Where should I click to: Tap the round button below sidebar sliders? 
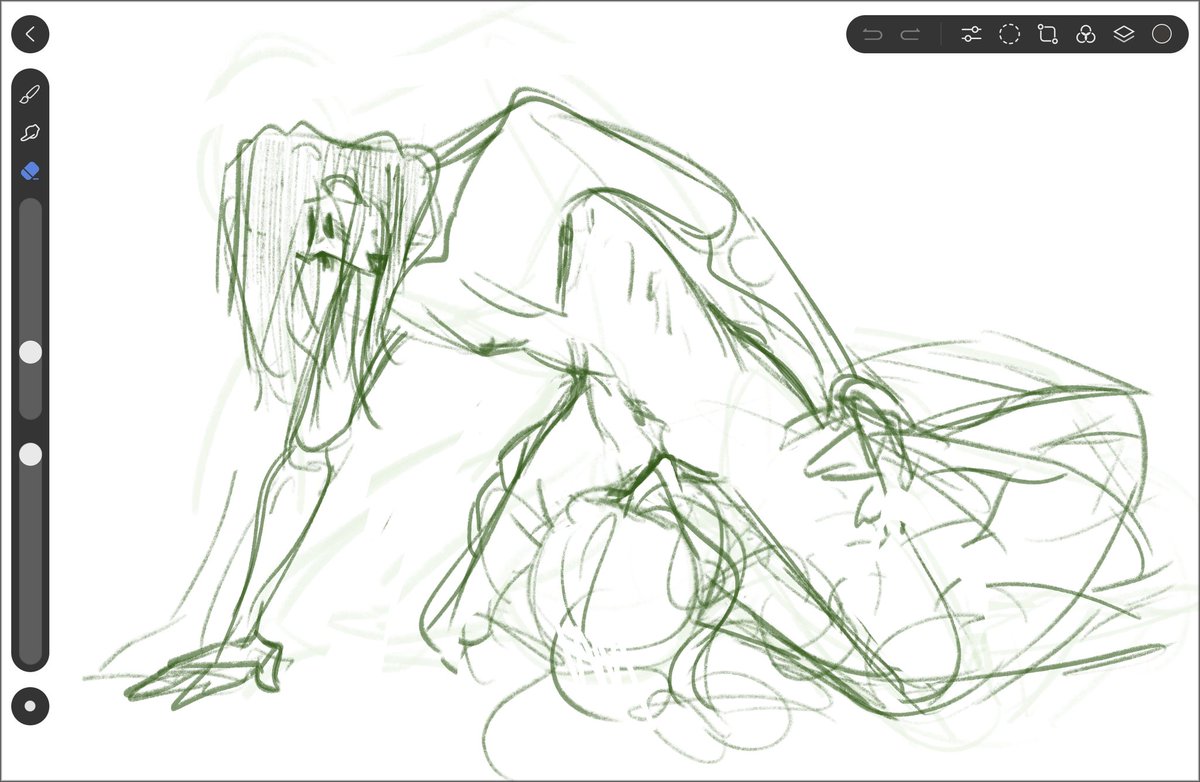30,706
